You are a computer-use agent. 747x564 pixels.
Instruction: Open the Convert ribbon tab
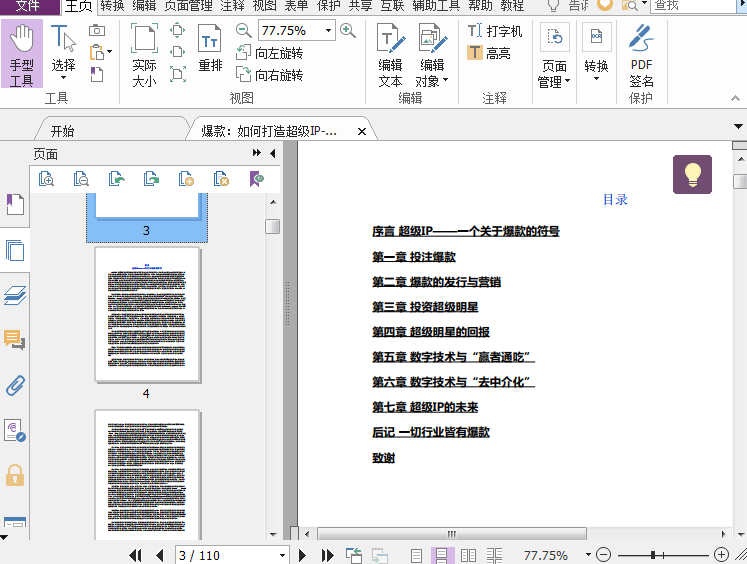pyautogui.click(x=112, y=6)
